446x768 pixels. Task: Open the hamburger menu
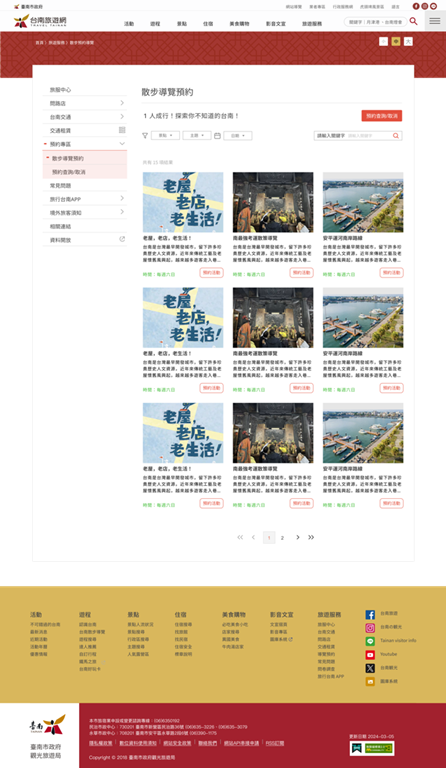(x=435, y=21)
